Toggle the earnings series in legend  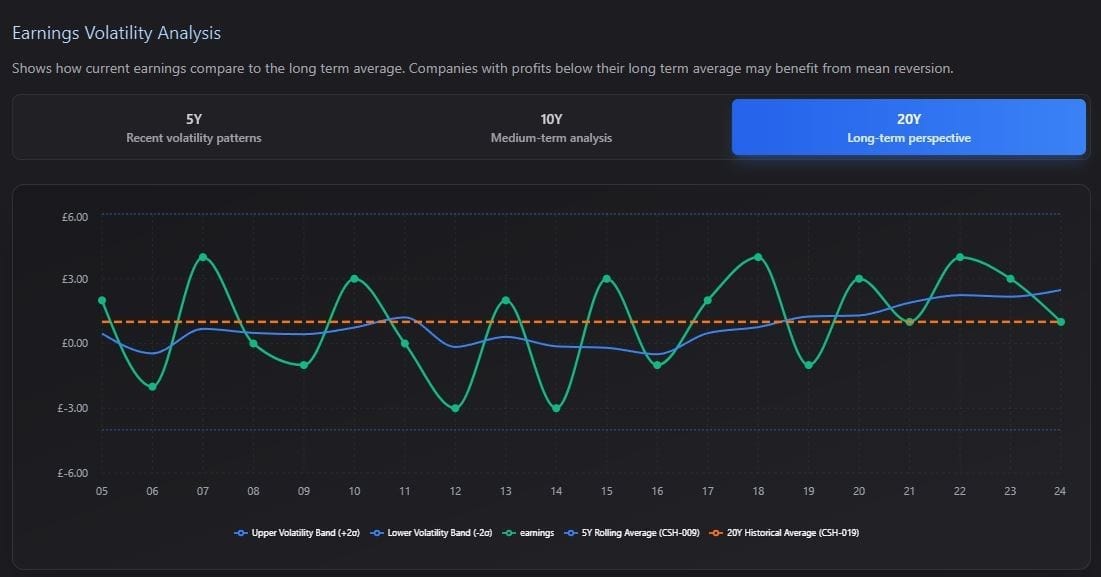click(529, 533)
